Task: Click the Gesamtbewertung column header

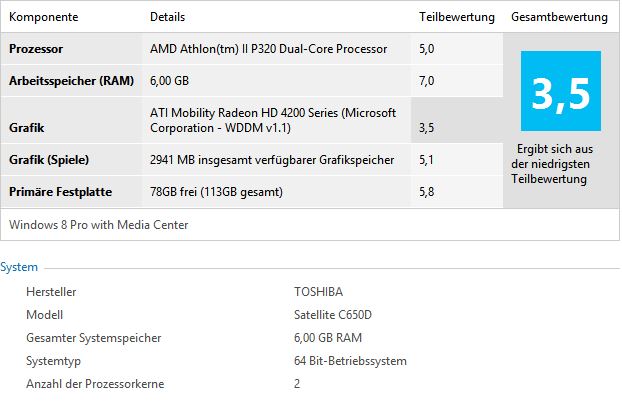Action: (559, 17)
